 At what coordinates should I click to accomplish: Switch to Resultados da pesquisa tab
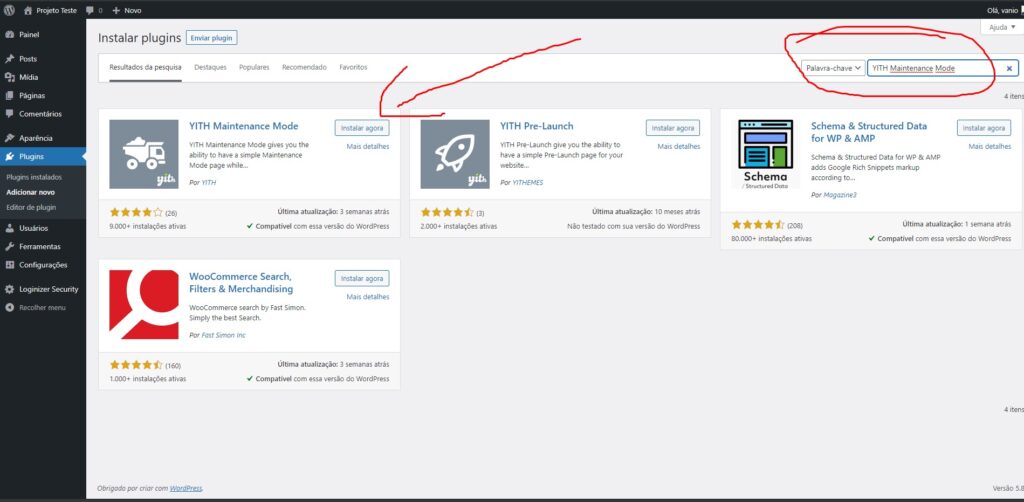(146, 67)
